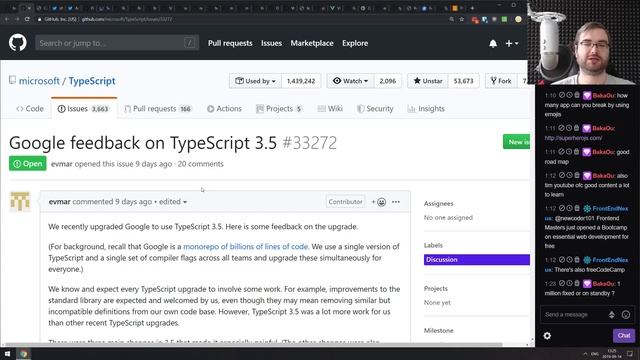Open the Windows notification center icon
This screenshot has width=640, height=360.
click(630, 353)
